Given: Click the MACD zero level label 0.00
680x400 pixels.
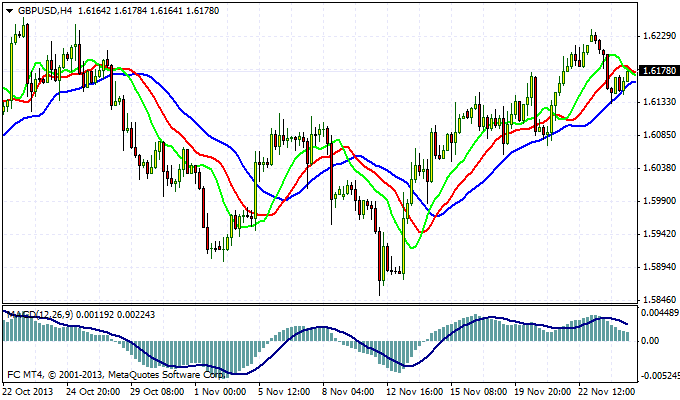Looking at the screenshot, I should 650,341.
